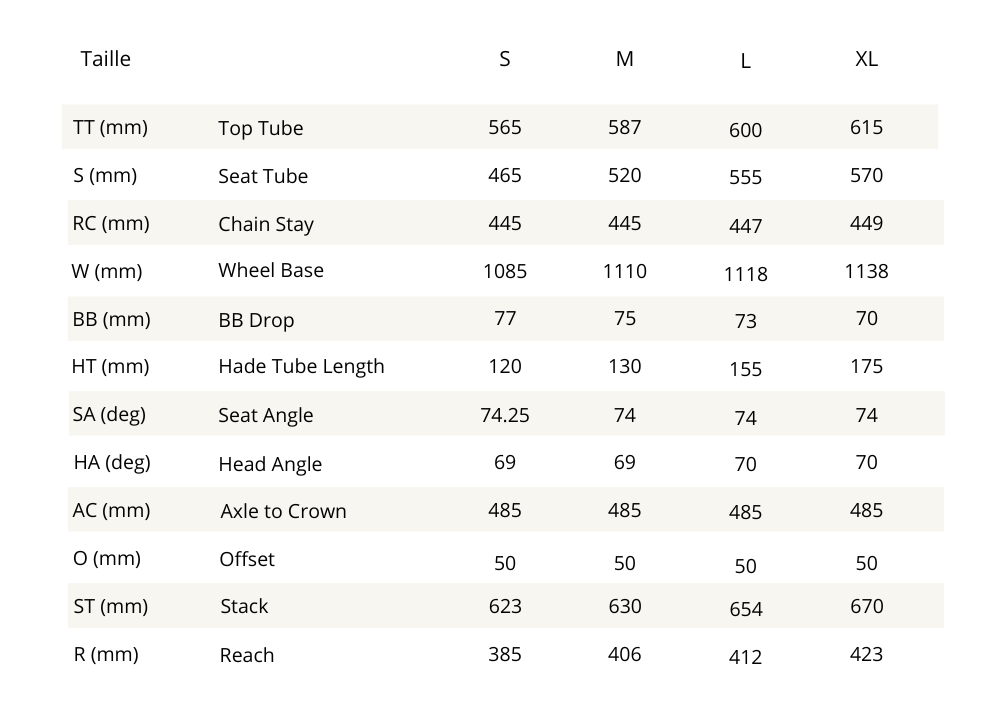This screenshot has height=707, width=1000.
Task: Click the Top Tube row label
Action: [x=260, y=128]
